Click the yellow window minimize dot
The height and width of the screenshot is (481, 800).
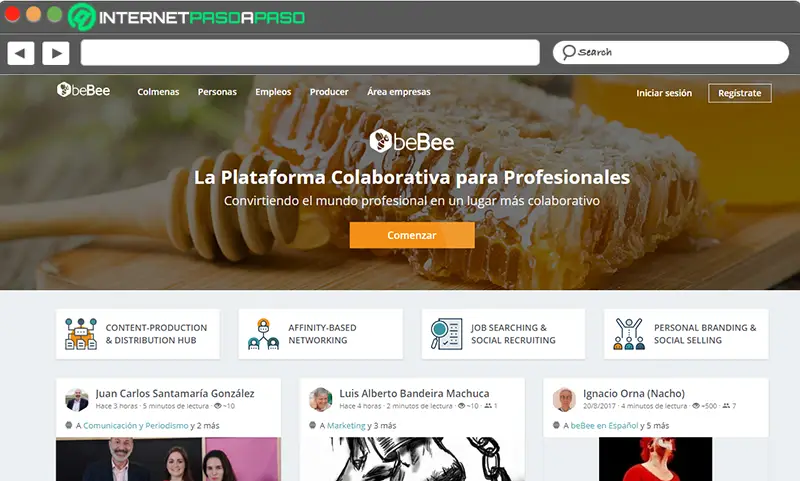click(x=34, y=14)
